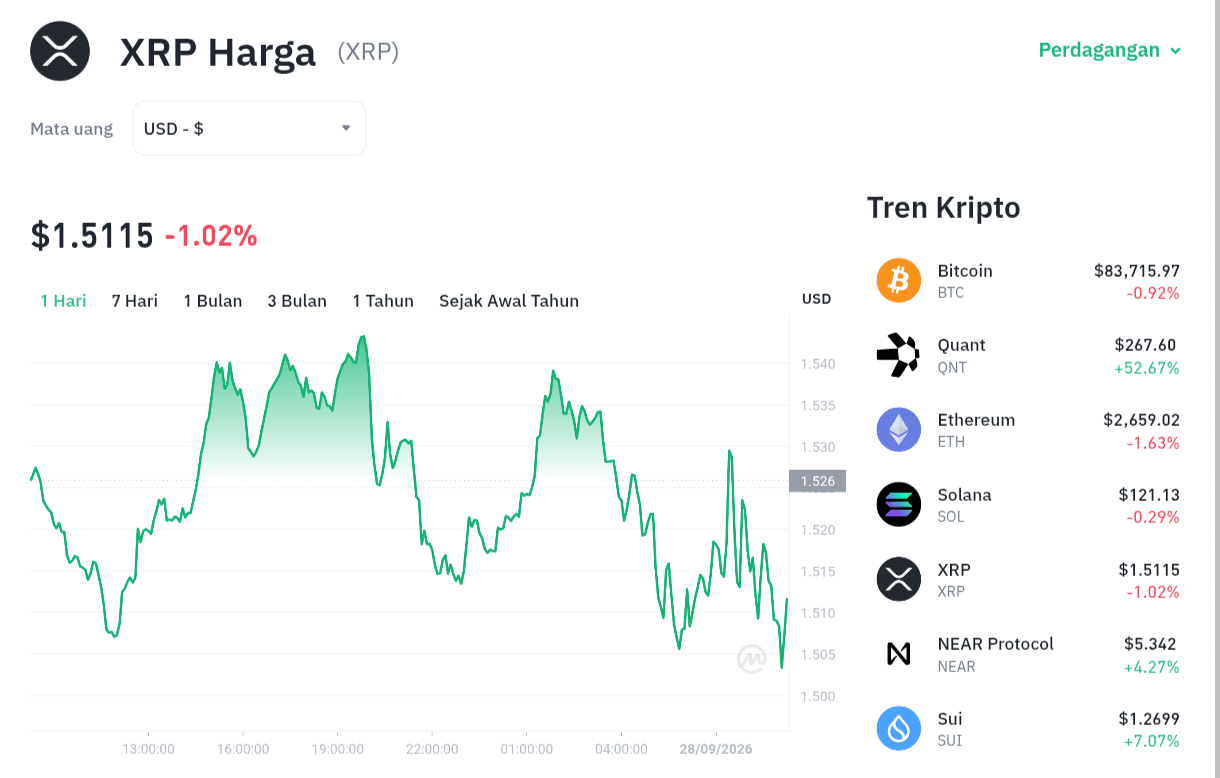Viewport: 1220px width, 778px height.
Task: Select the 1 Bulan timeframe
Action: coord(213,301)
